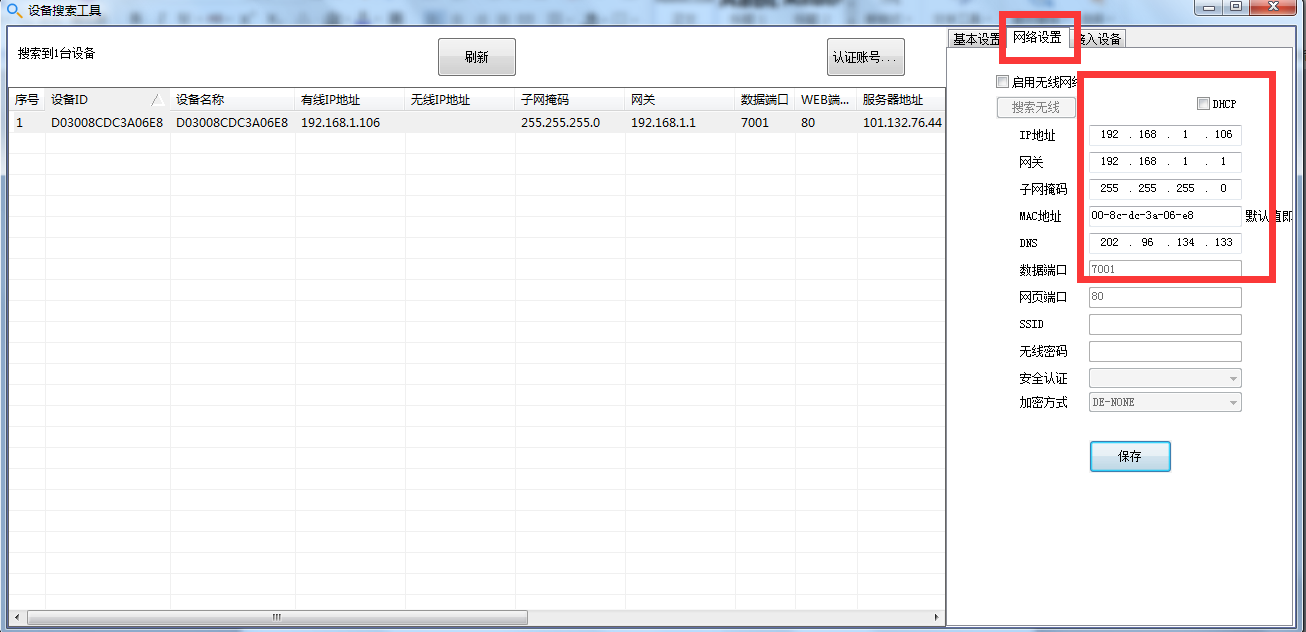Sort by the 序号 column header
The width and height of the screenshot is (1306, 632).
pos(27,100)
